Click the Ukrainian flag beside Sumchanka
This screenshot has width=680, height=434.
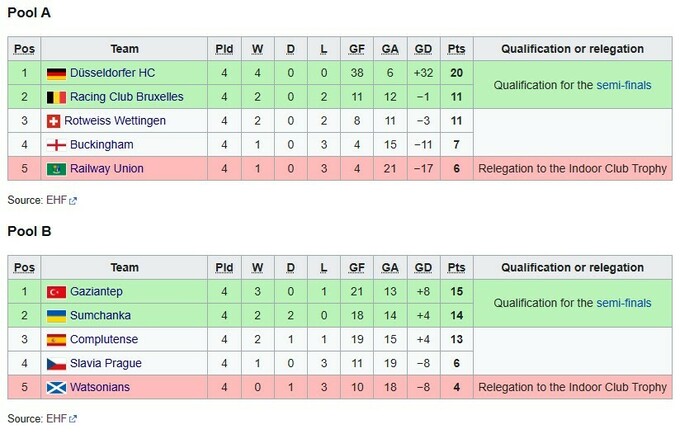tap(56, 316)
